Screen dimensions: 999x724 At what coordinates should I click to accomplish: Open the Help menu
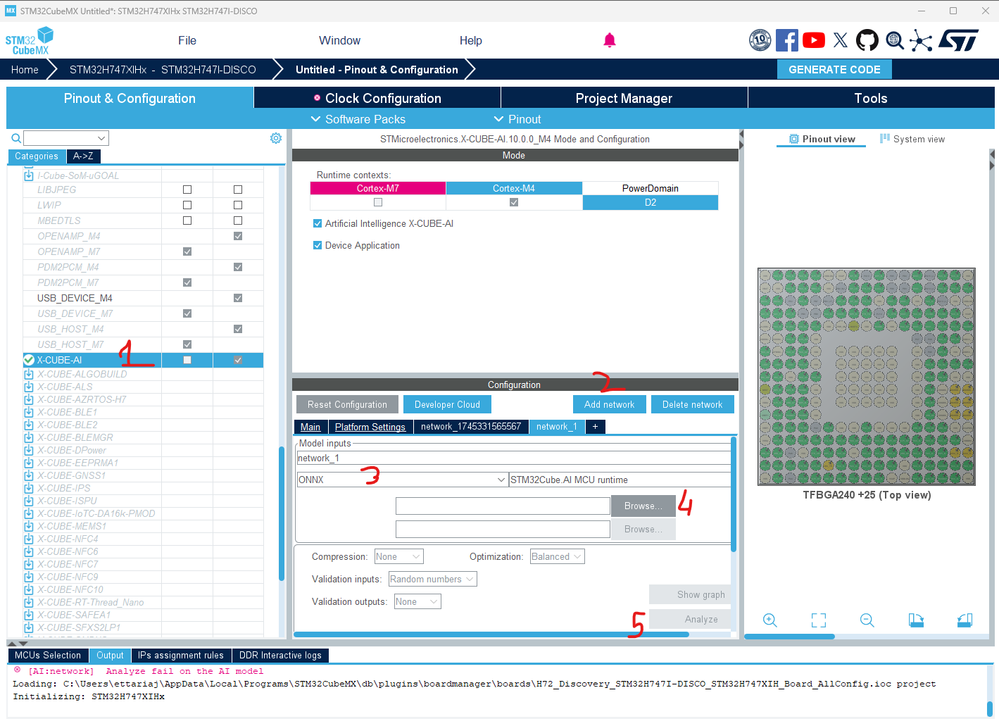[x=471, y=40]
